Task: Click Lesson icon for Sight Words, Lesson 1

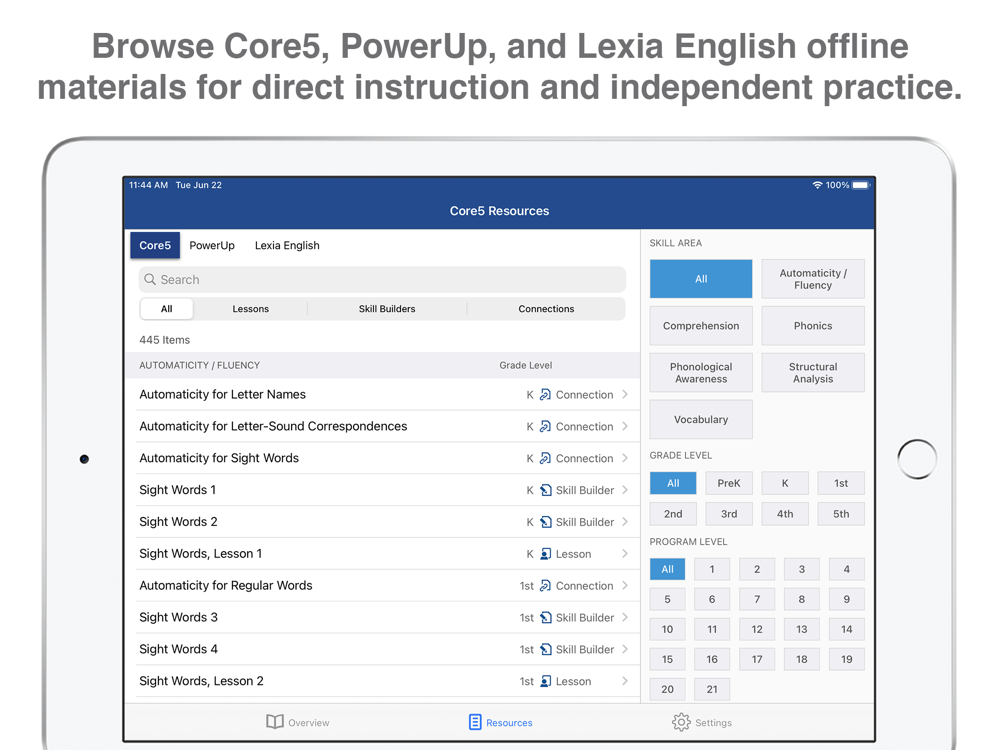Action: point(545,554)
